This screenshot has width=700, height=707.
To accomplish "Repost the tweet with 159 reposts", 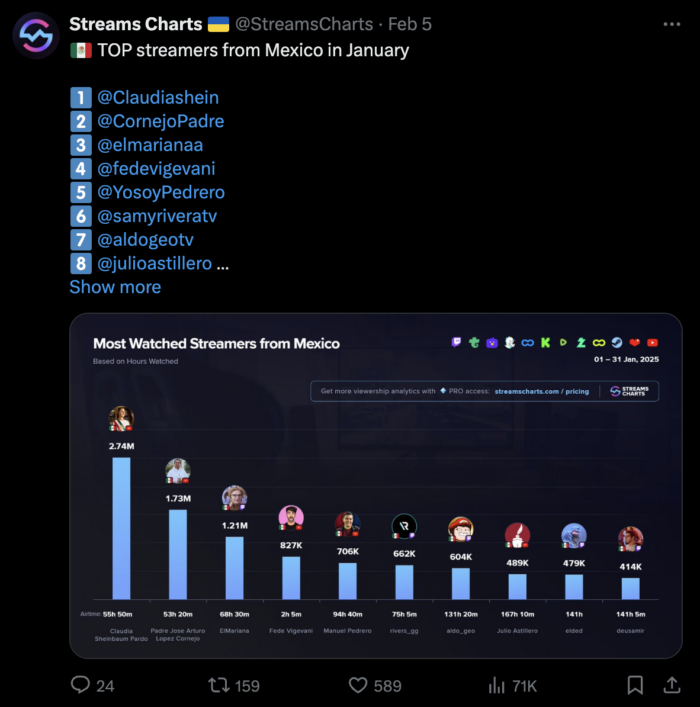I will (x=219, y=685).
